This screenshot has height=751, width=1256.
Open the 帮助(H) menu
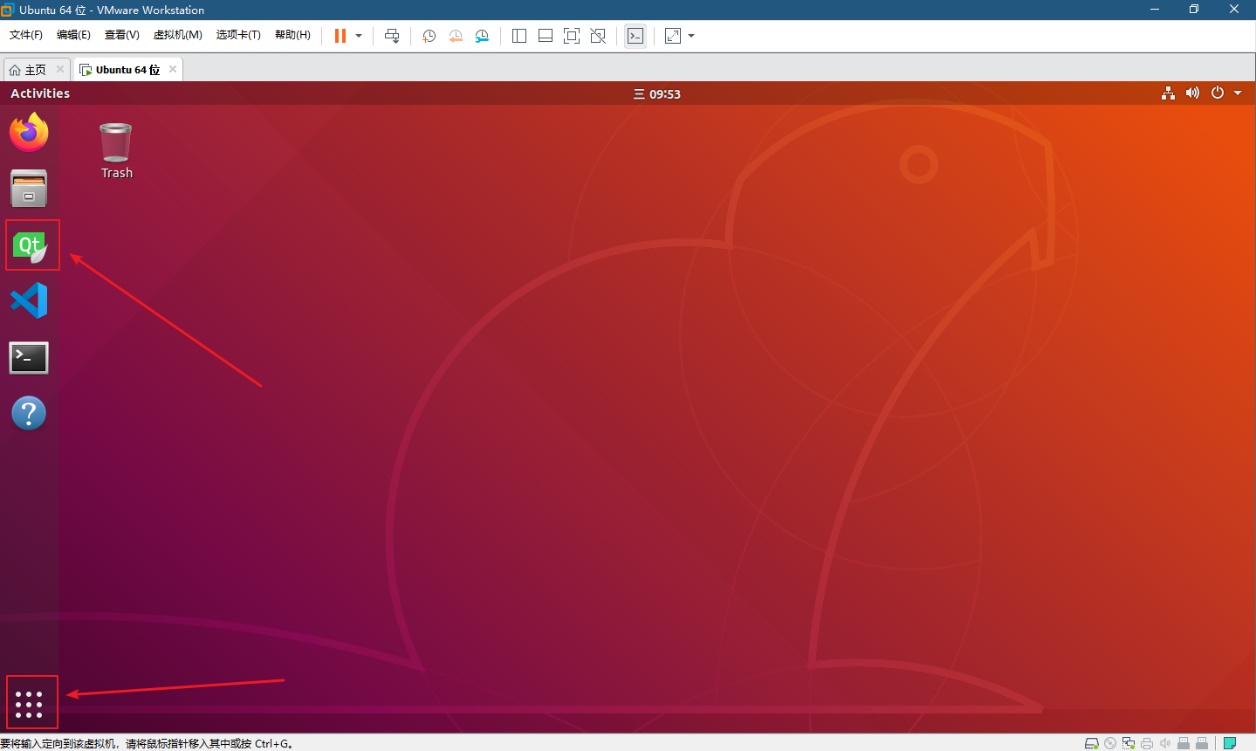tap(292, 35)
